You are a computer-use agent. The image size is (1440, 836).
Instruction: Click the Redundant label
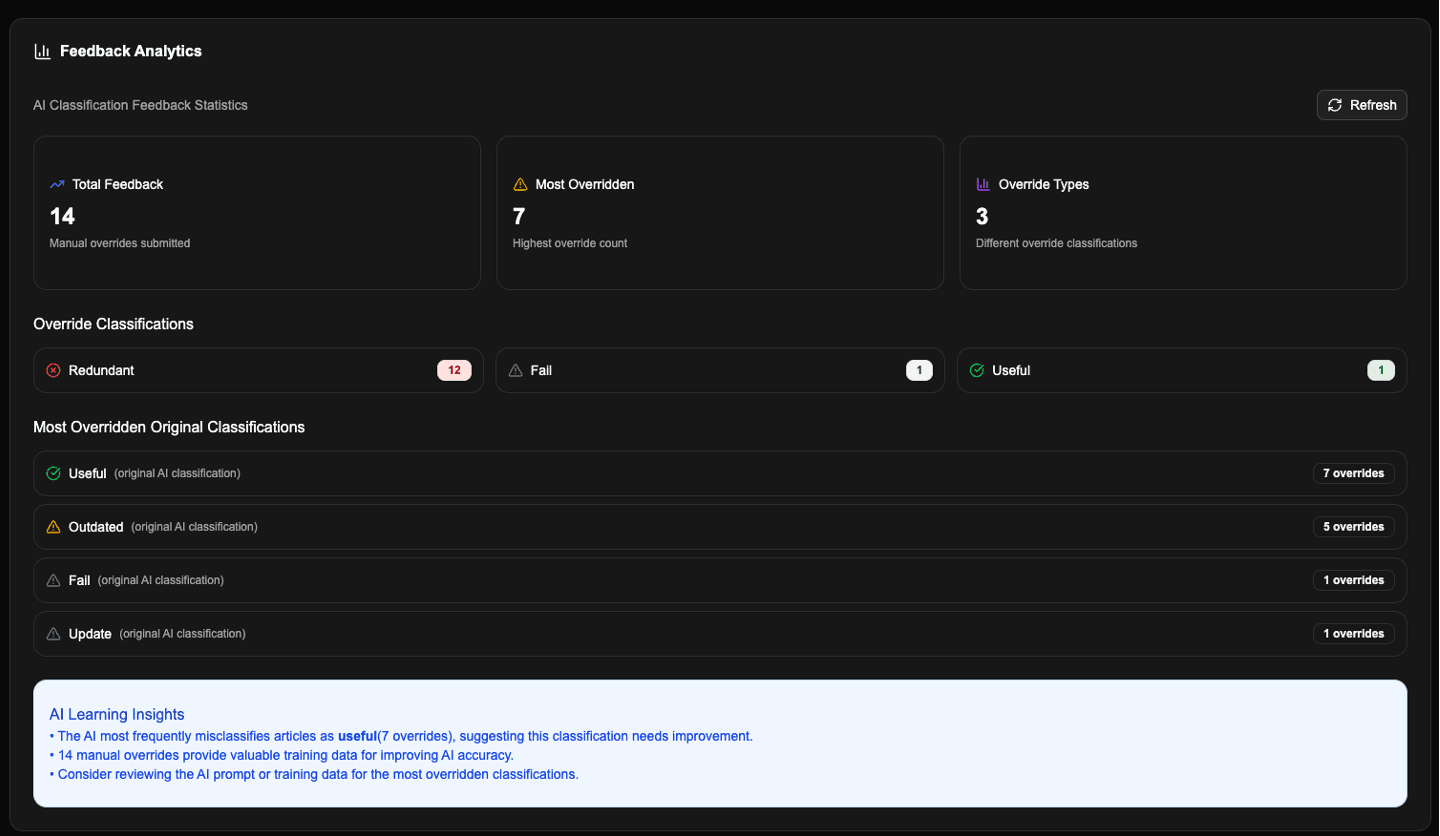pos(101,370)
